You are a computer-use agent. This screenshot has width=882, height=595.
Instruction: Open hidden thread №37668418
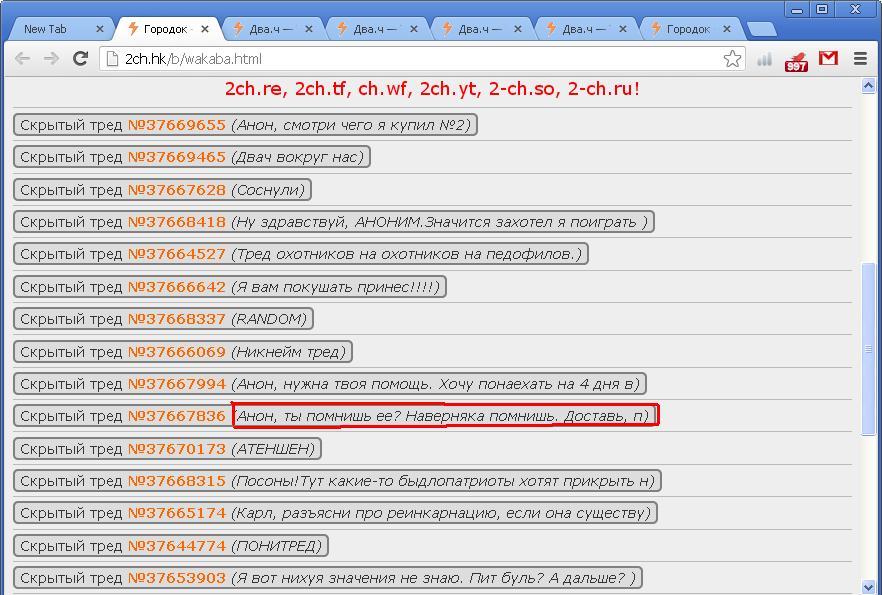point(176,222)
